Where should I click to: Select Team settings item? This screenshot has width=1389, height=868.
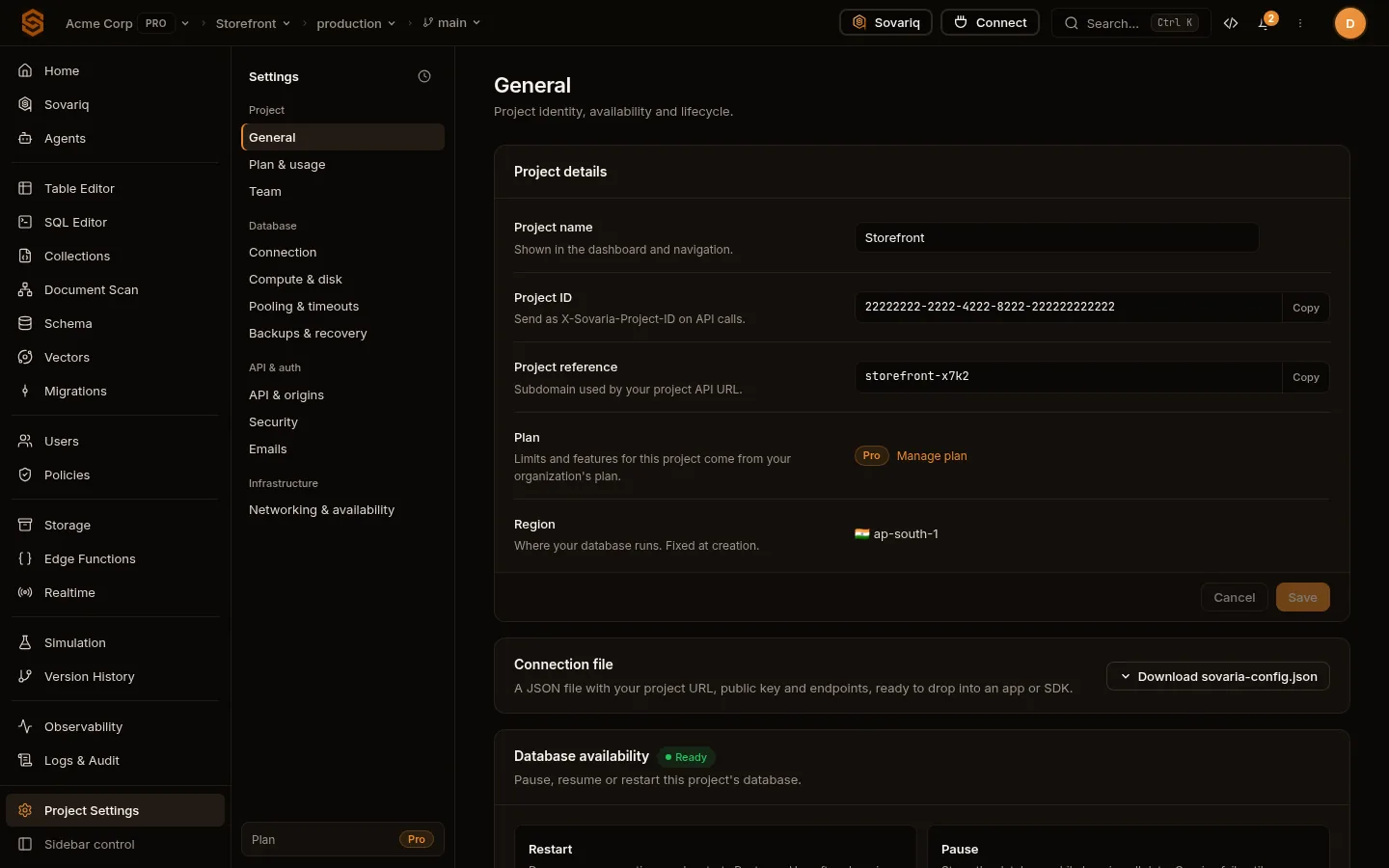click(x=342, y=191)
